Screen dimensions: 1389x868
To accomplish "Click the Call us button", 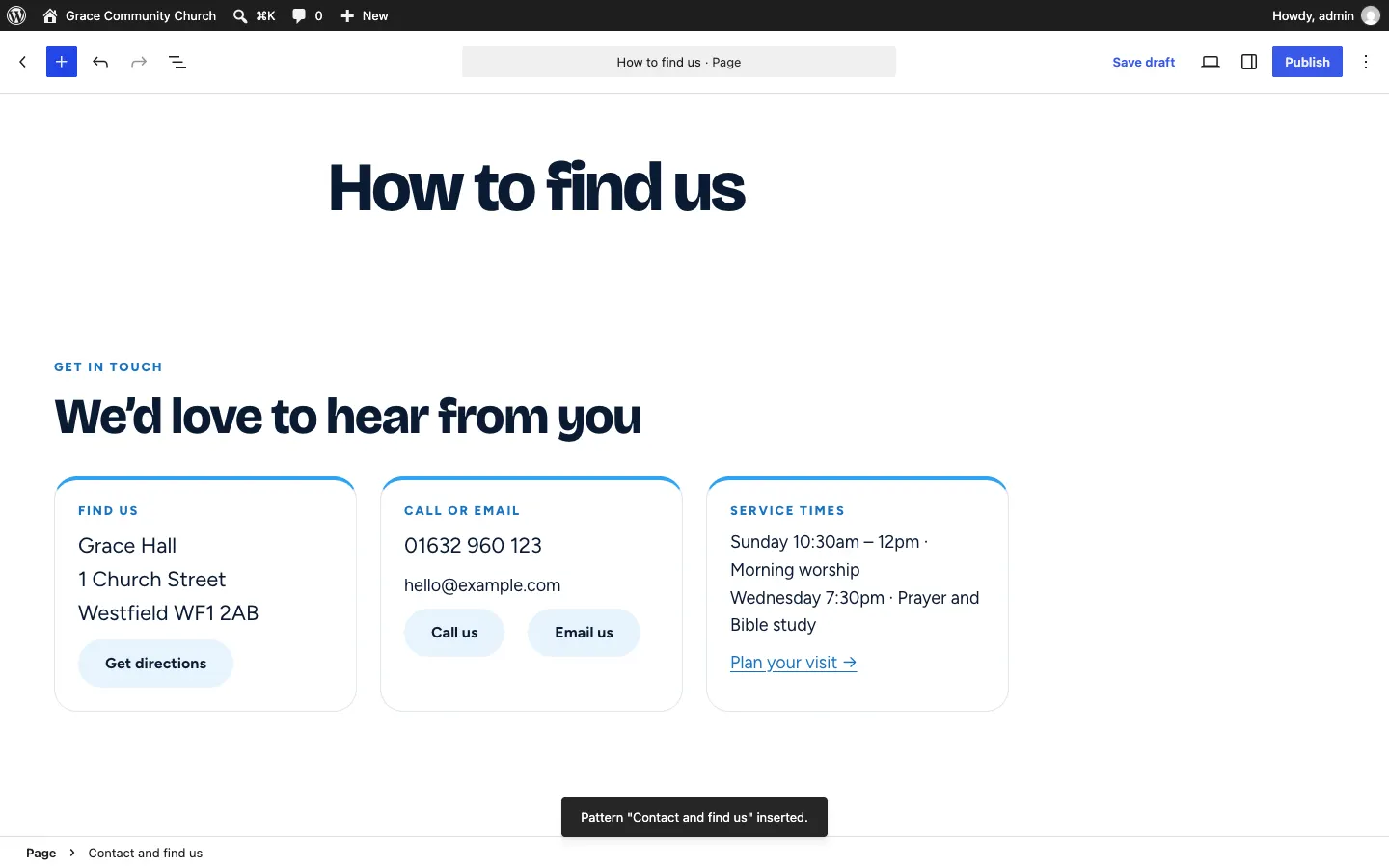I will pyautogui.click(x=454, y=633).
